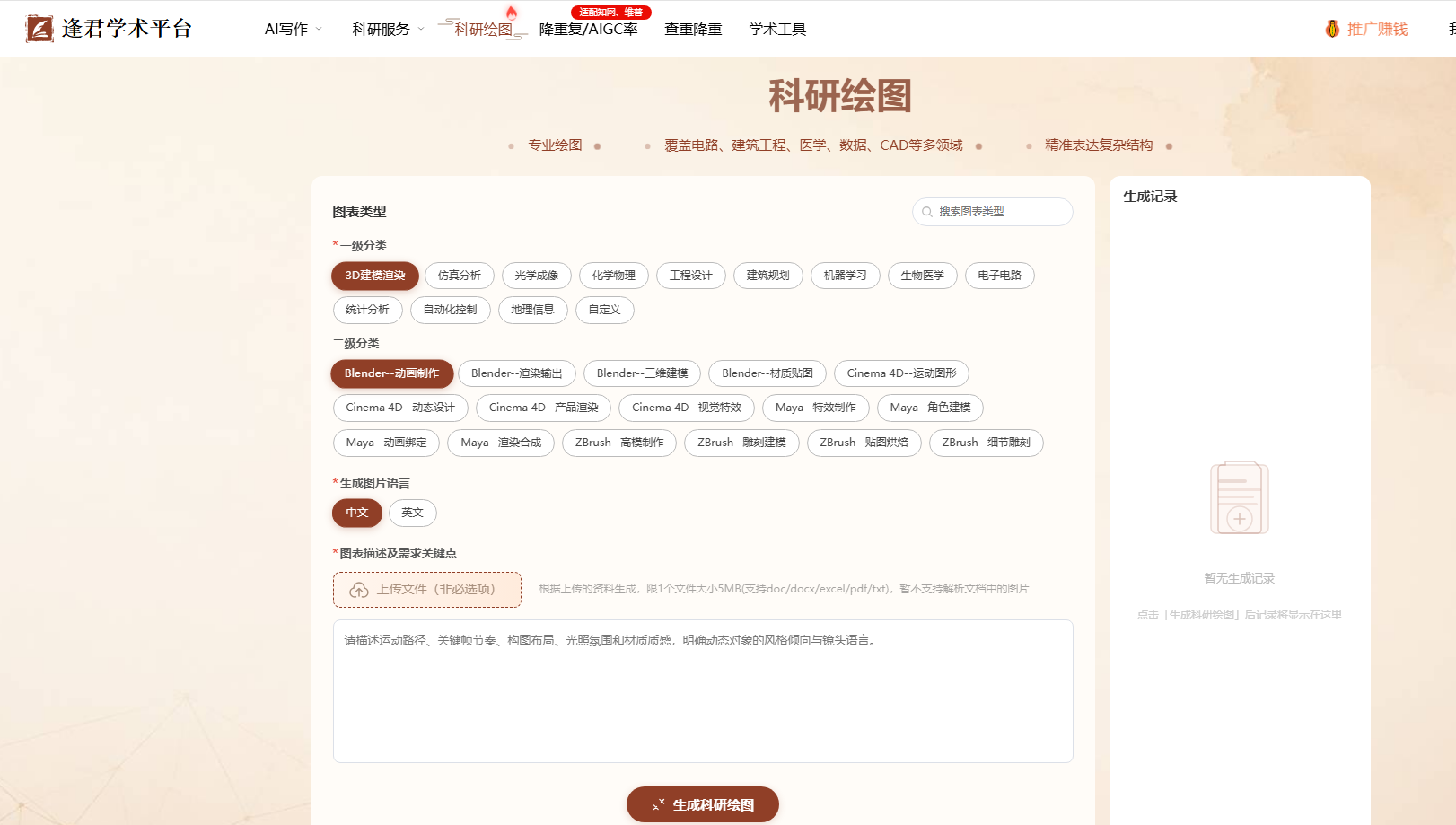This screenshot has height=825, width=1456.
Task: Focus the 搜索图表类型 search field
Action: [993, 212]
